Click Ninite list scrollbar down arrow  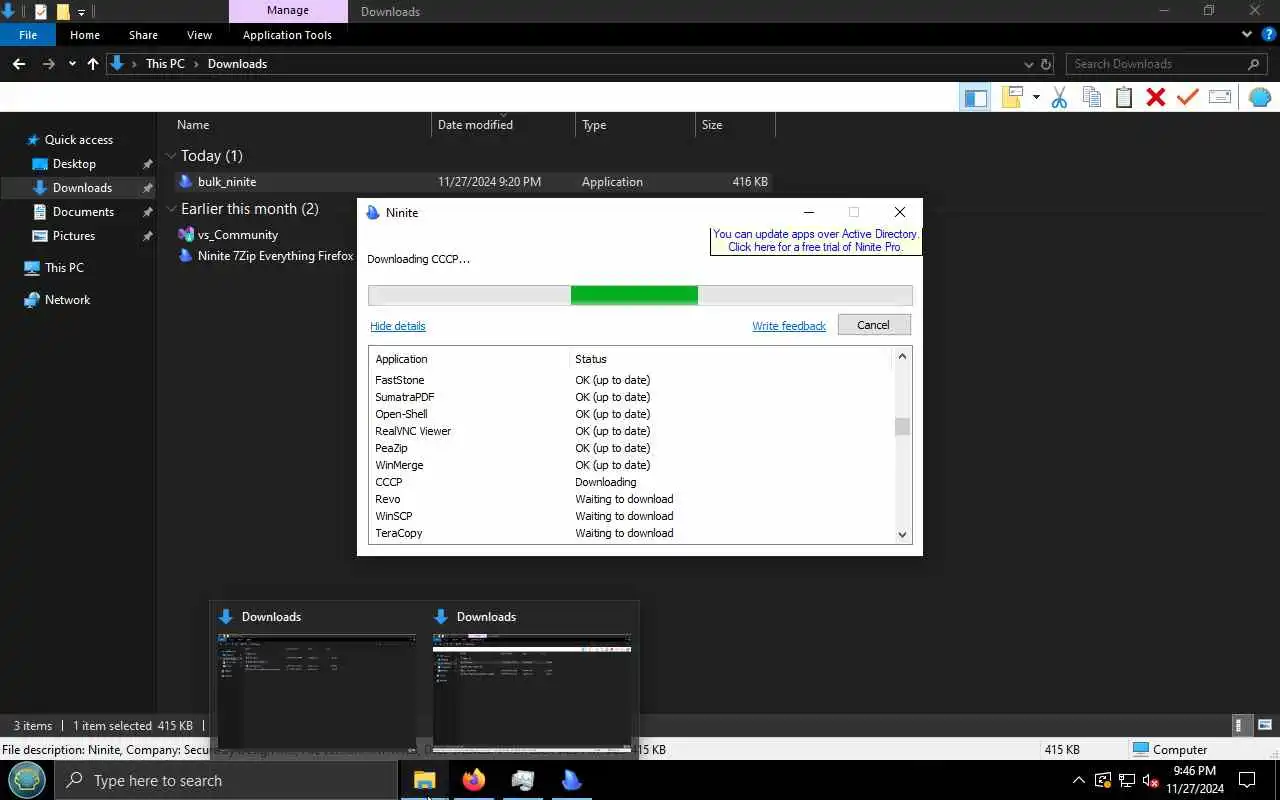pos(902,535)
